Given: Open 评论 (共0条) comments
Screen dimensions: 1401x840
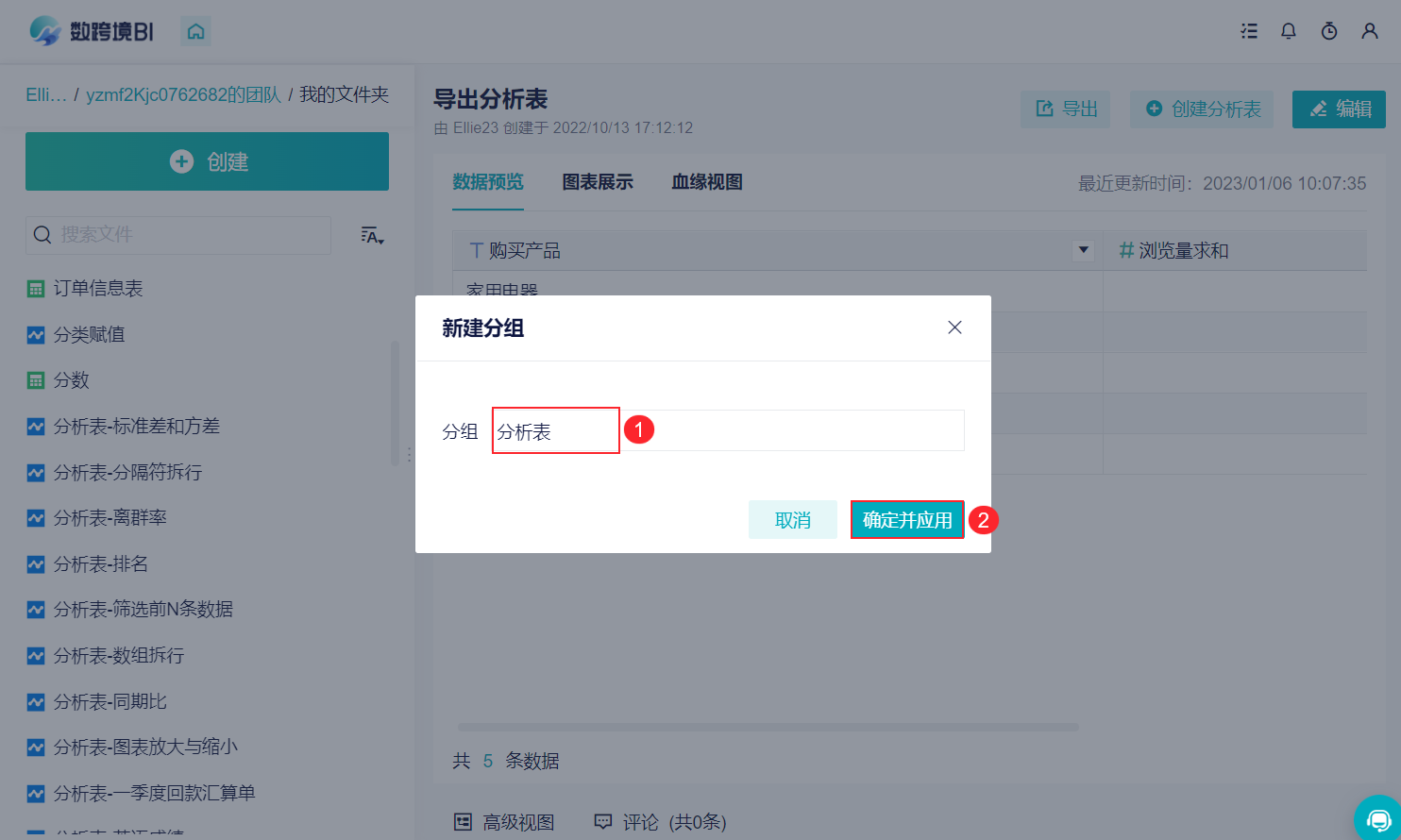Looking at the screenshot, I should coord(660,822).
